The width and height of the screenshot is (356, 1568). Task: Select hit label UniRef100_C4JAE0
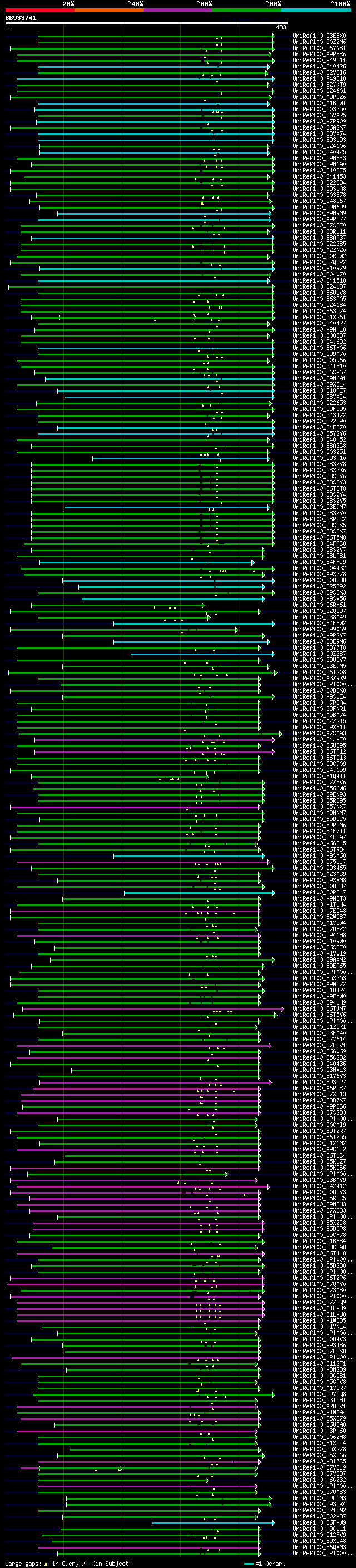tap(319, 740)
